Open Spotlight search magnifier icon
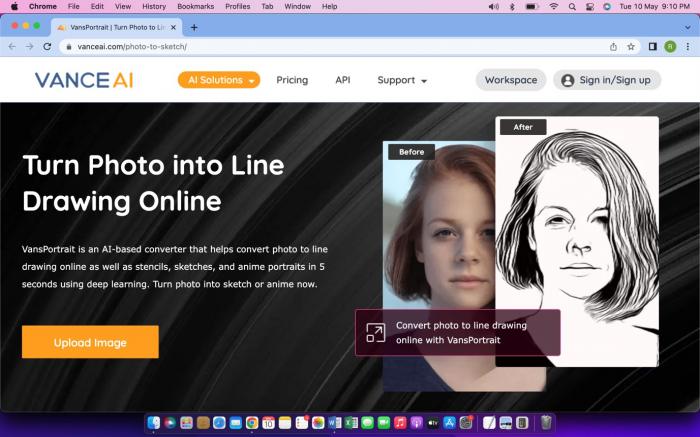Viewport: 700px width, 437px height. tap(572, 6)
